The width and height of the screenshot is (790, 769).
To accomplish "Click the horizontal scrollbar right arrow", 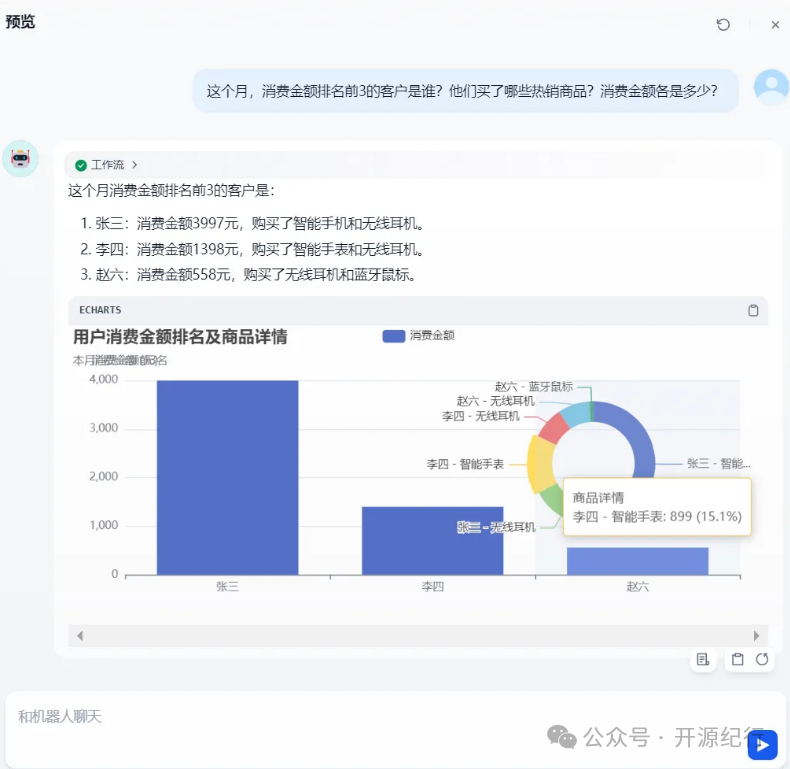I will [x=756, y=636].
